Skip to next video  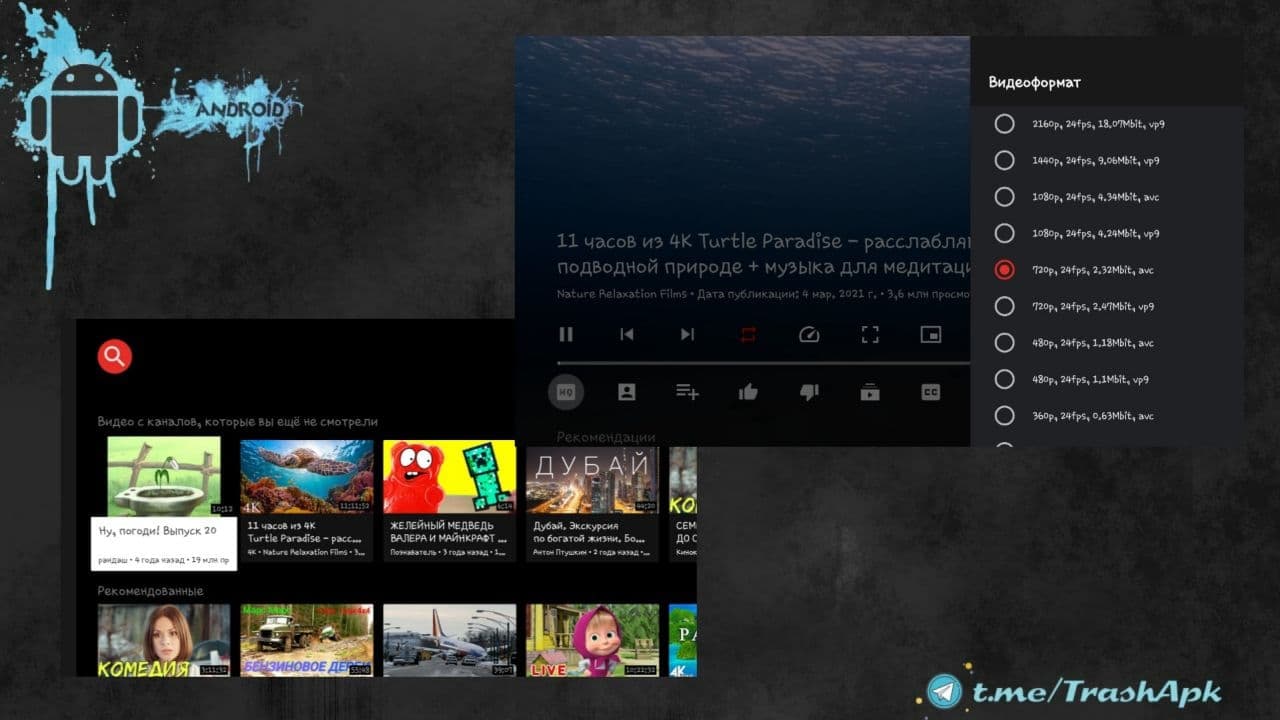pos(687,335)
